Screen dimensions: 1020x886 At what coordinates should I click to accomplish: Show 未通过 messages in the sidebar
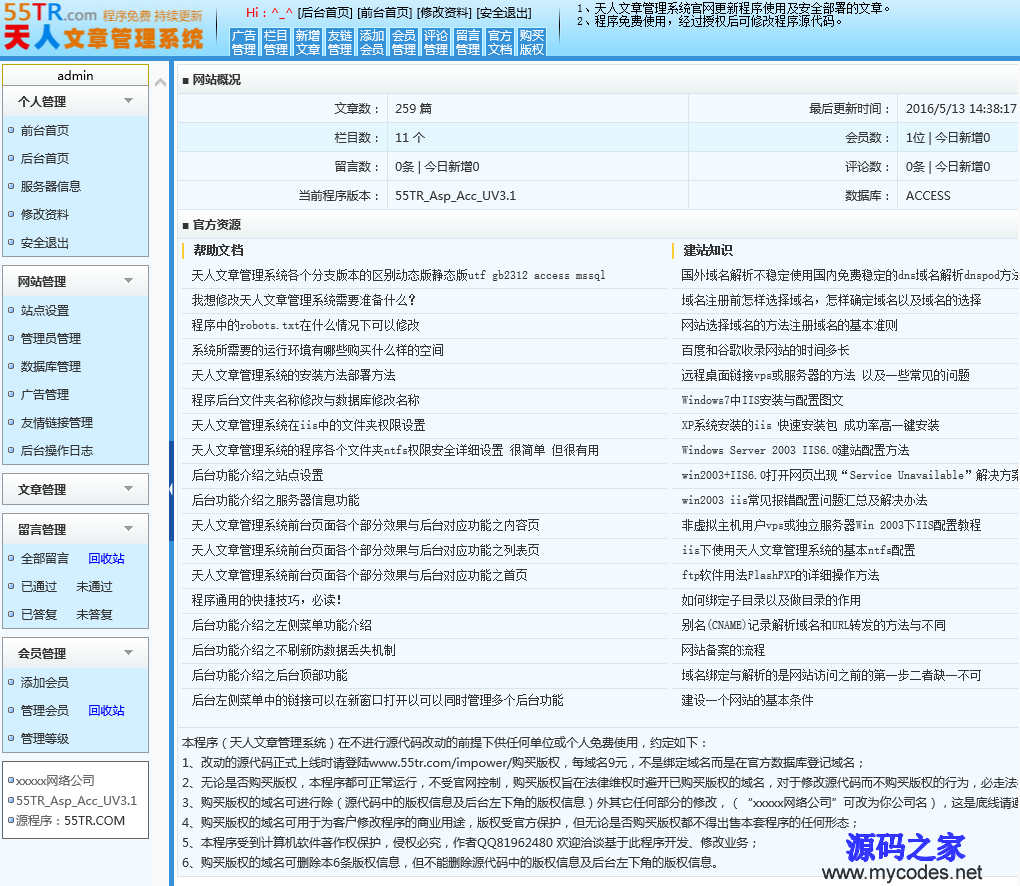(x=94, y=586)
